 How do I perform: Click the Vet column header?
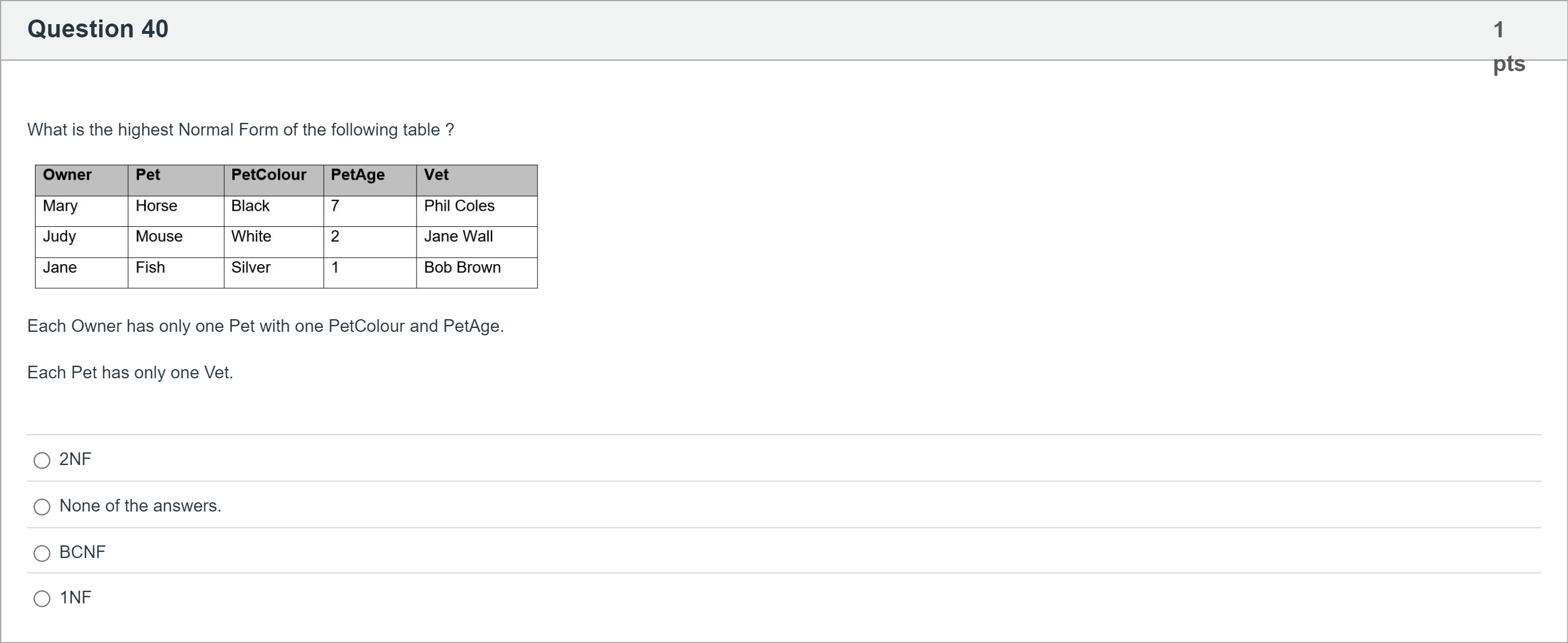pyautogui.click(x=436, y=175)
